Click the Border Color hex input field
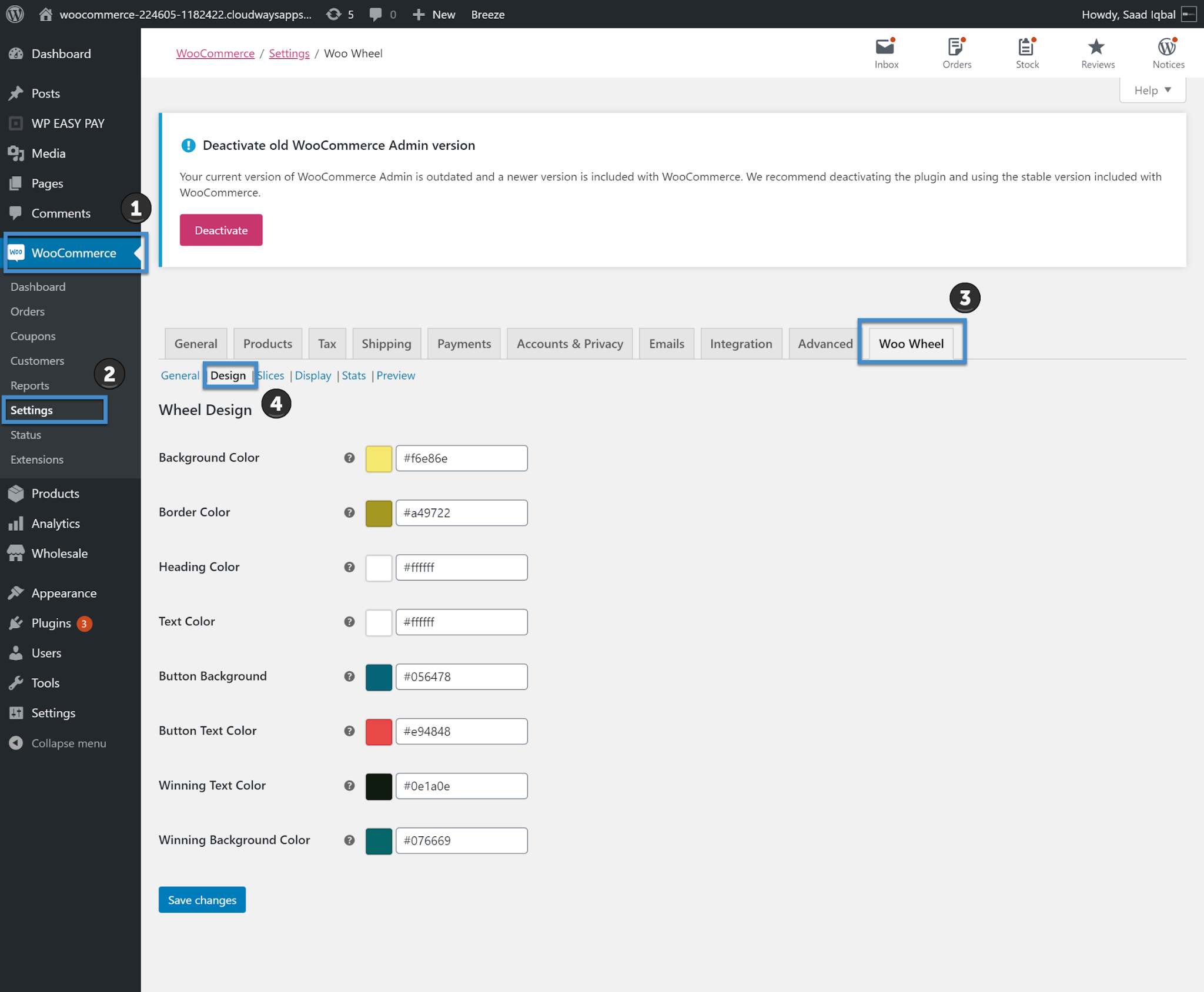Screen dimensions: 1204x992 [x=461, y=513]
